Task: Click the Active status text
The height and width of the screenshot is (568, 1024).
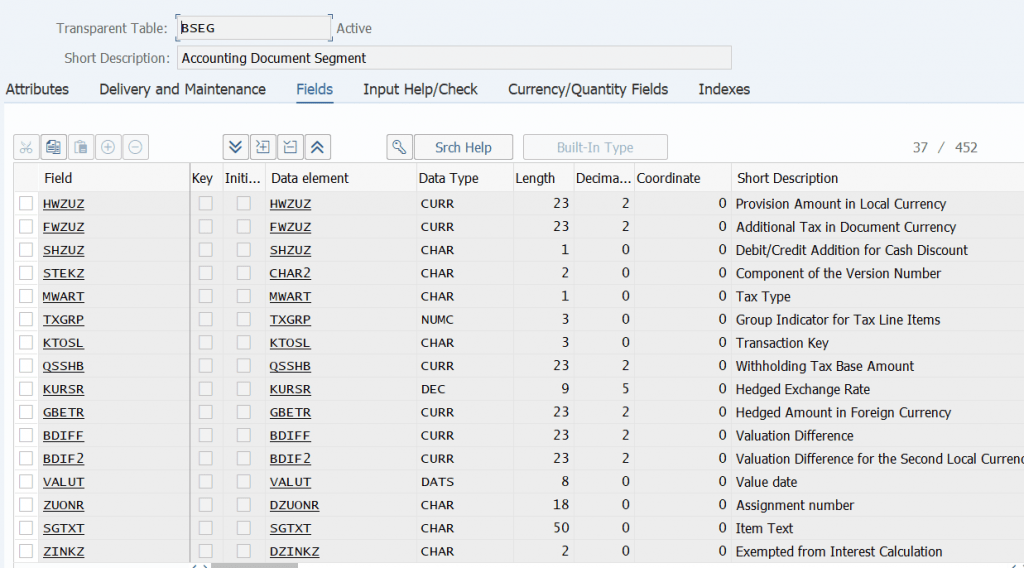Action: 354,28
